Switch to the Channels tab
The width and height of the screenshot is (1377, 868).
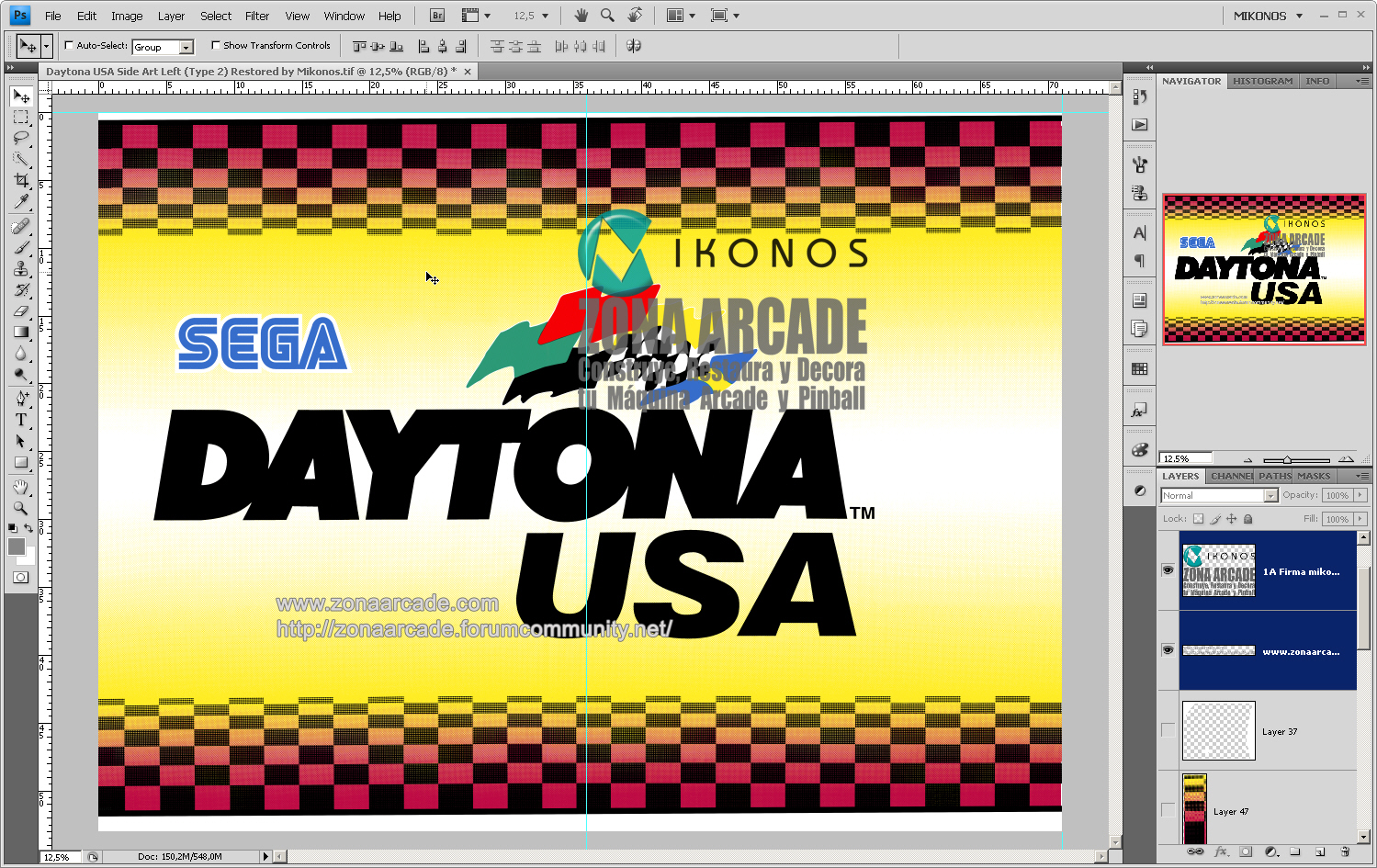click(1231, 476)
